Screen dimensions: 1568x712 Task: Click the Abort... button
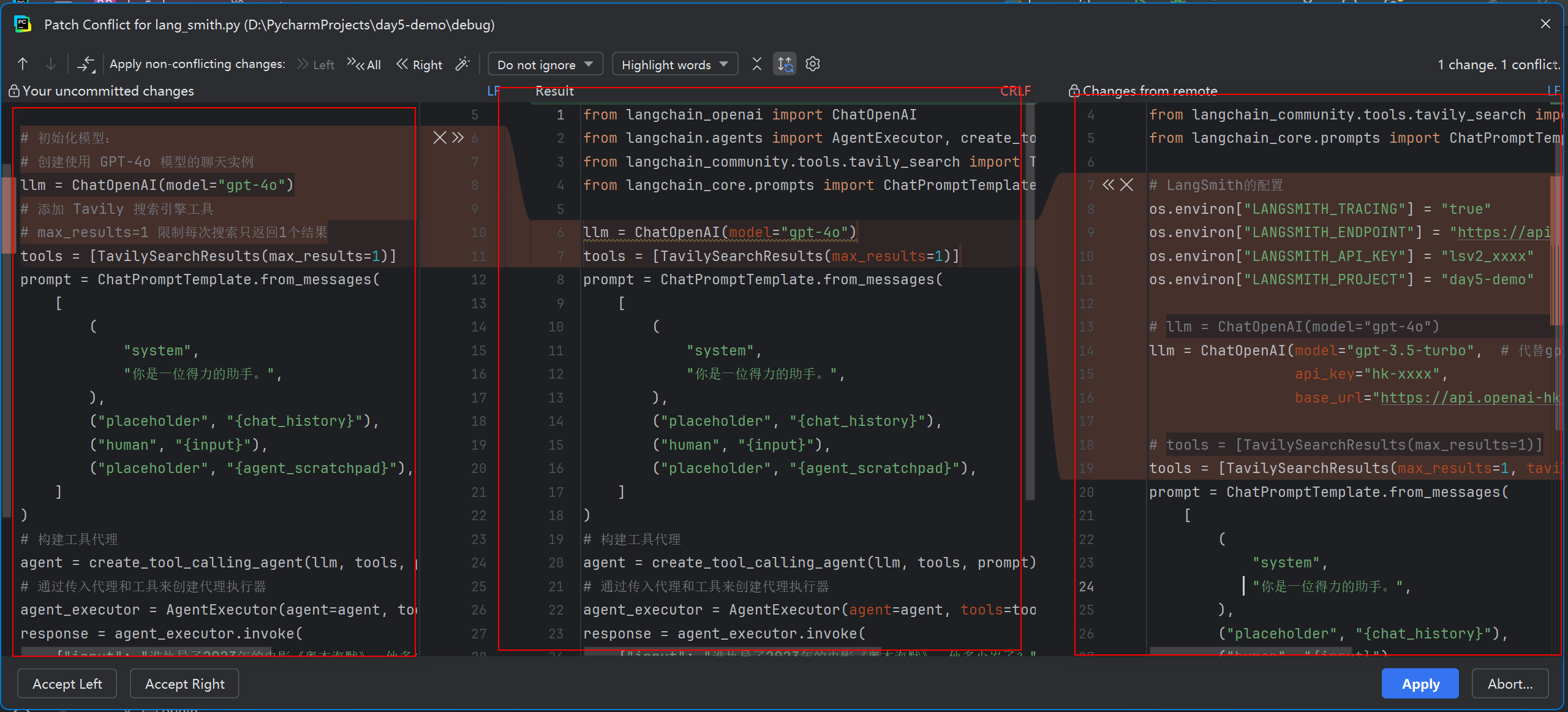(1510, 684)
